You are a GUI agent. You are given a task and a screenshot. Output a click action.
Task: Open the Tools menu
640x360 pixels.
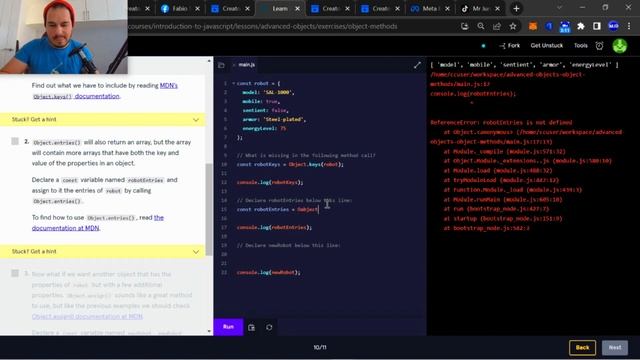580,46
